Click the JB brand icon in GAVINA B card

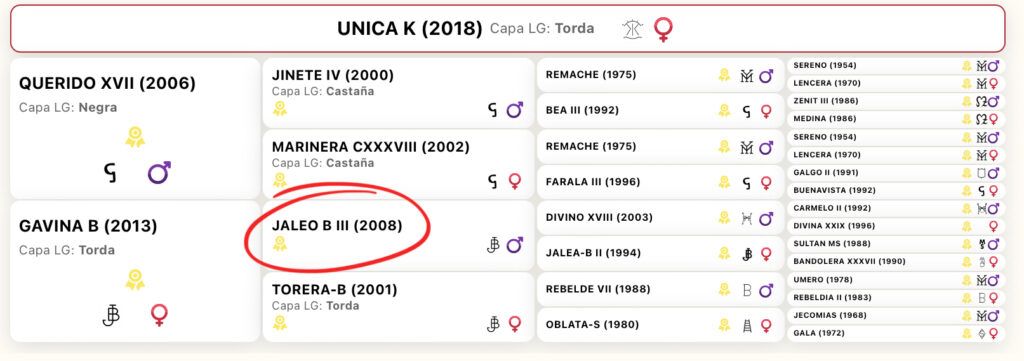click(111, 315)
